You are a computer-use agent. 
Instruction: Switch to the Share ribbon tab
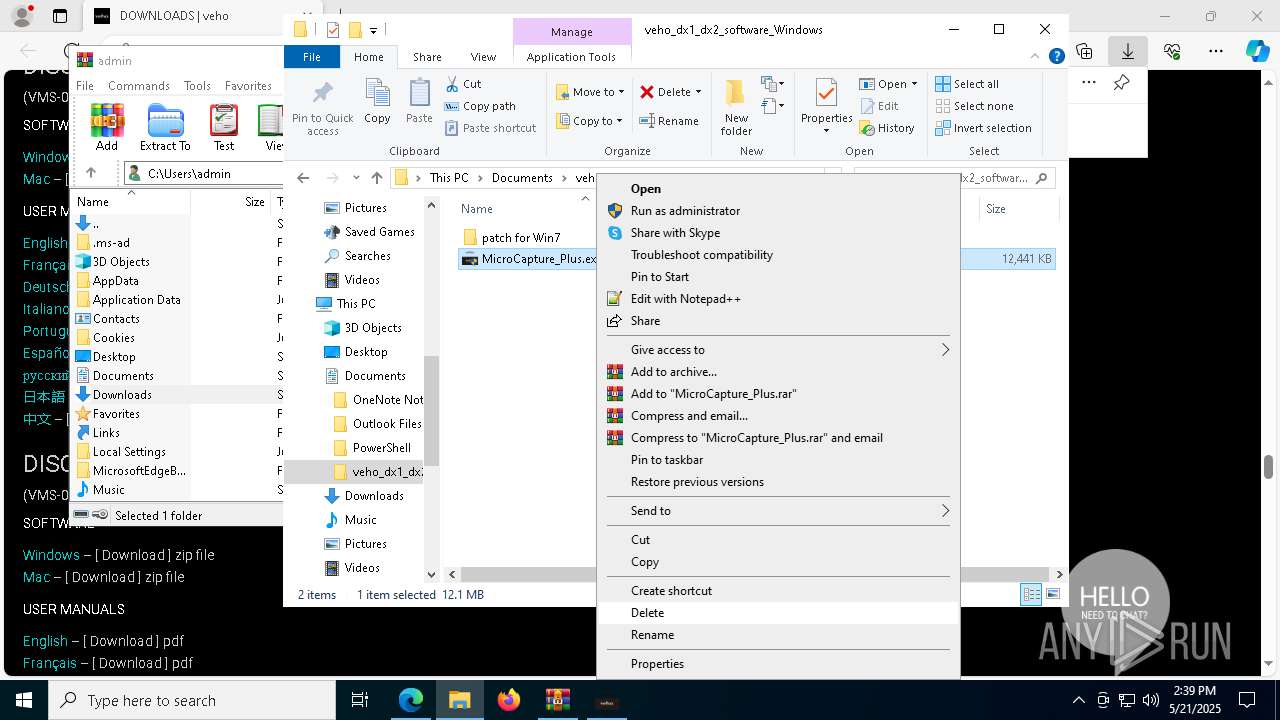427,57
